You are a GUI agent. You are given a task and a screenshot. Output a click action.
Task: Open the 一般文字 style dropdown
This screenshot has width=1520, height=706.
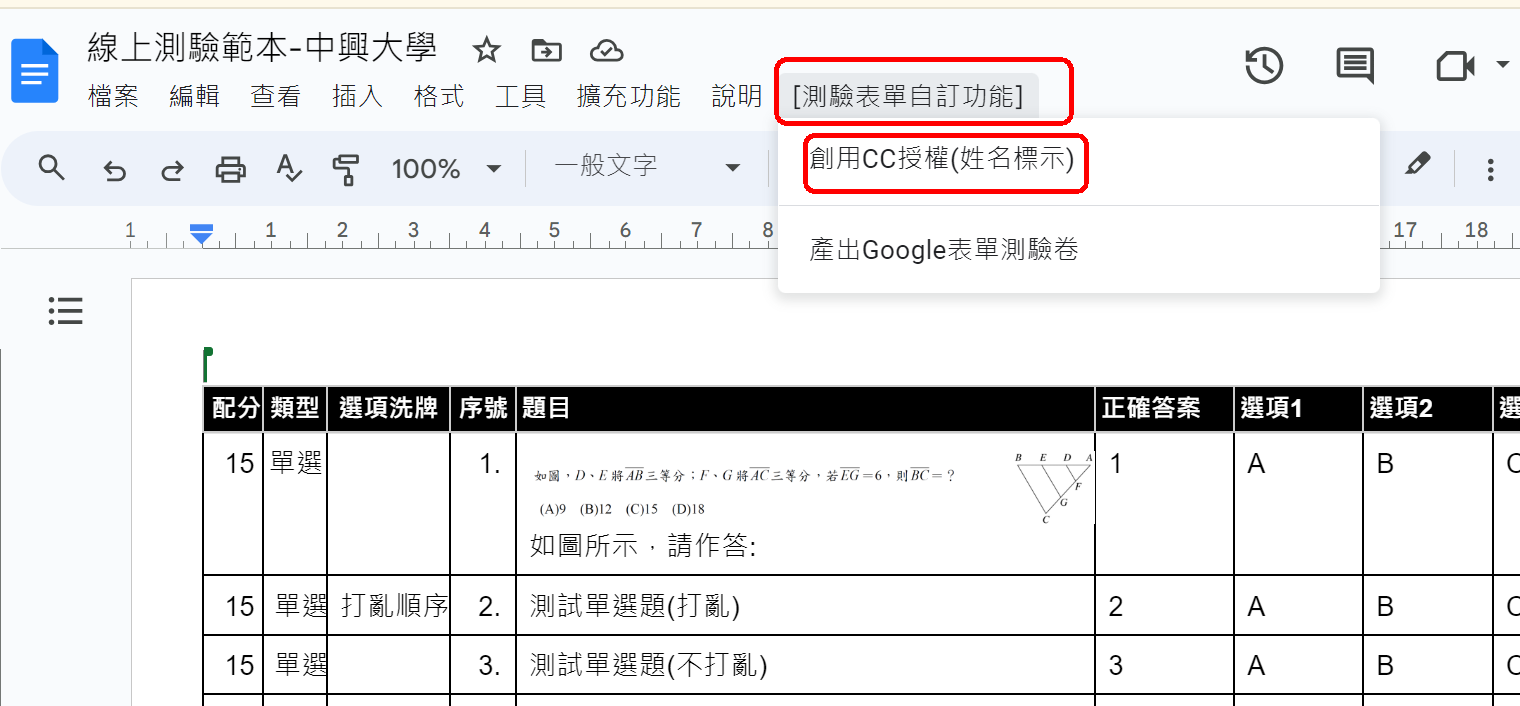pyautogui.click(x=647, y=167)
